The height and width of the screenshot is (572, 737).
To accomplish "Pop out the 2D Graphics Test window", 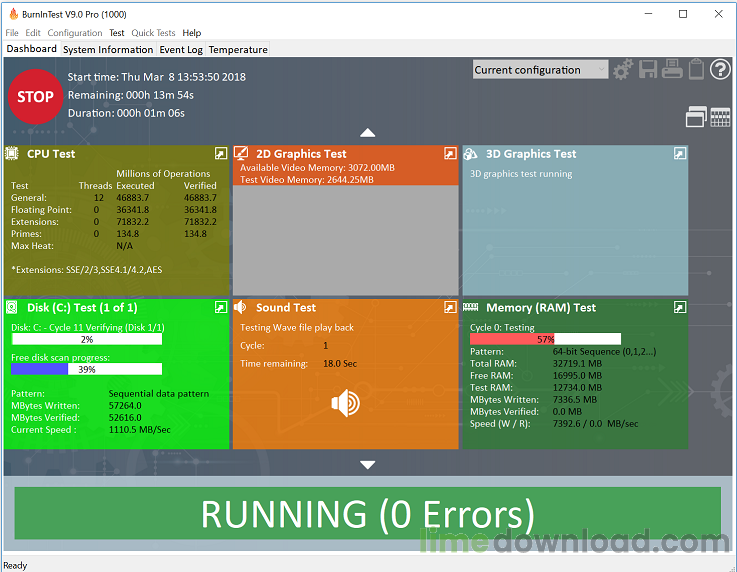I will (450, 153).
